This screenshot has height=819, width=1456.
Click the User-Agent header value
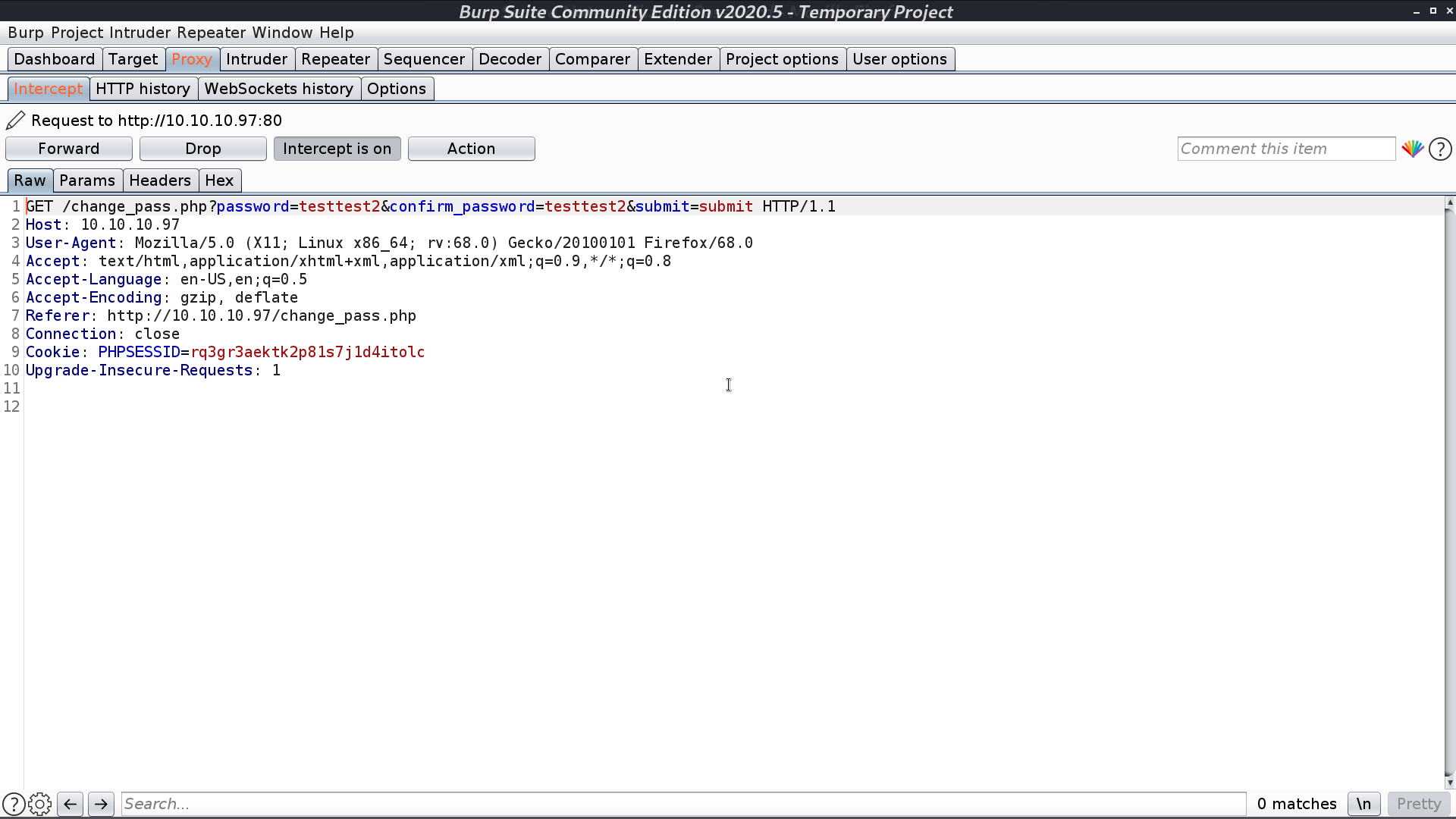click(444, 243)
